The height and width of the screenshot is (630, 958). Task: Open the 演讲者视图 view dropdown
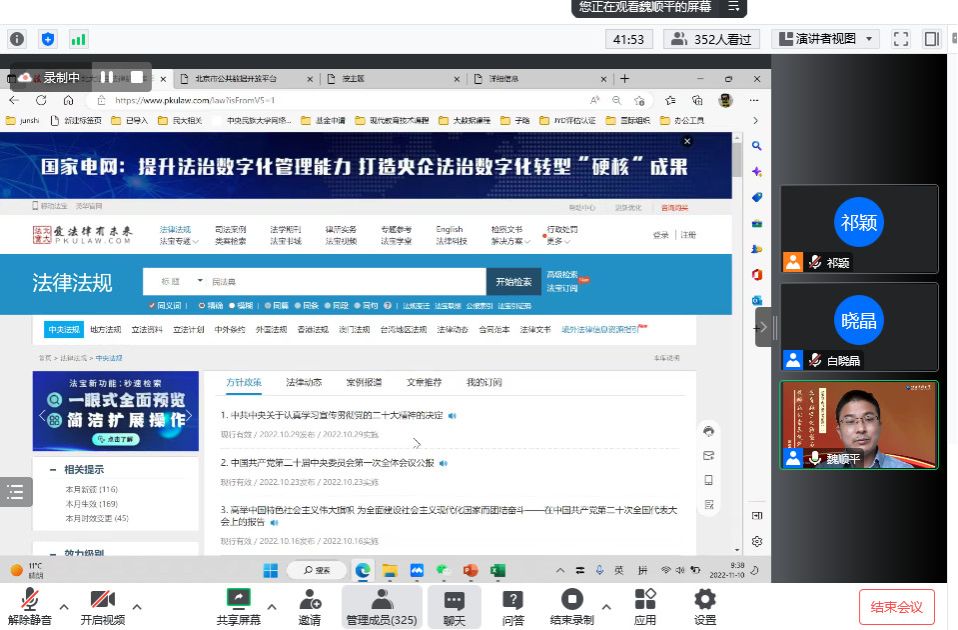(x=826, y=39)
